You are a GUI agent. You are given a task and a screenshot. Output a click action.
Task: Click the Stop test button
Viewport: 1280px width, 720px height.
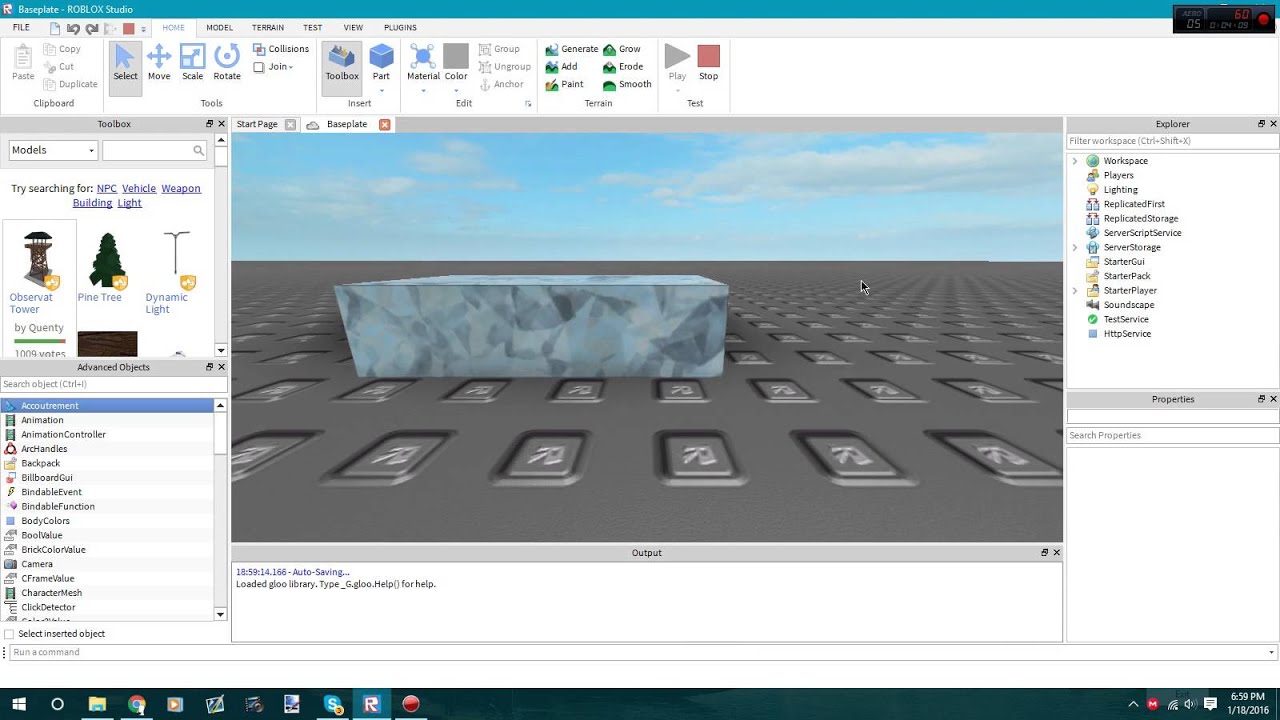(709, 62)
